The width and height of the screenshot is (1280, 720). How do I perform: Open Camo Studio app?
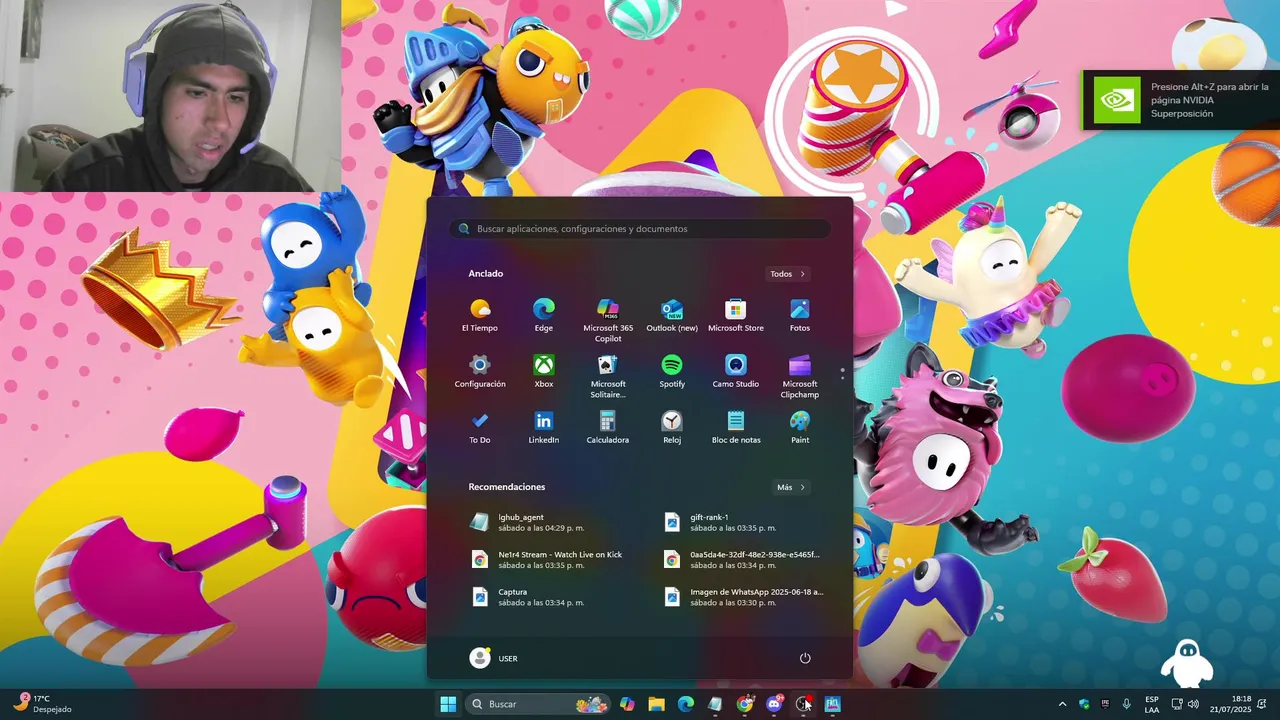[x=736, y=372]
